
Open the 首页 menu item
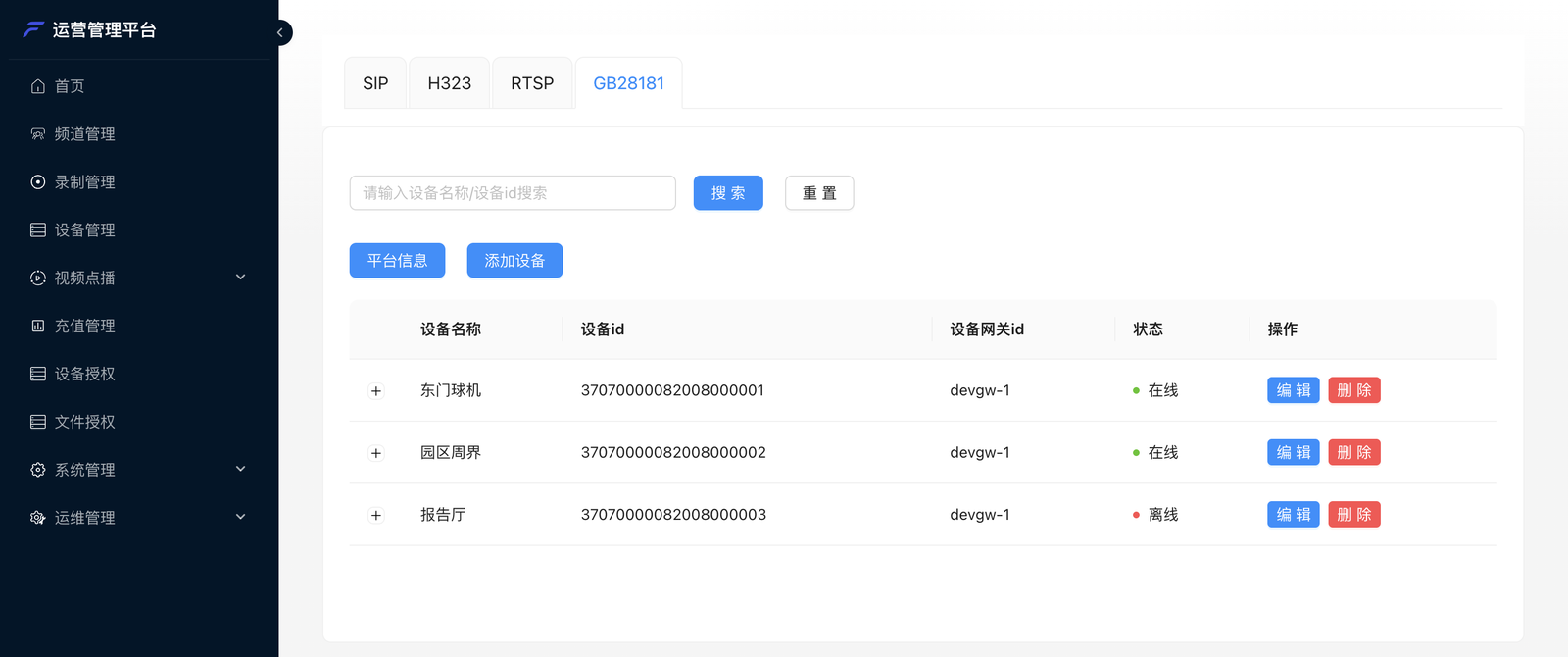click(139, 86)
